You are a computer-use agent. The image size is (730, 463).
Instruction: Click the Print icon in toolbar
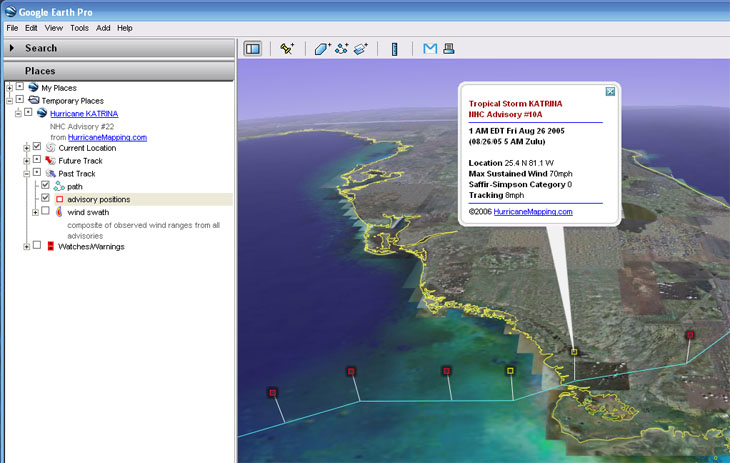(x=449, y=48)
